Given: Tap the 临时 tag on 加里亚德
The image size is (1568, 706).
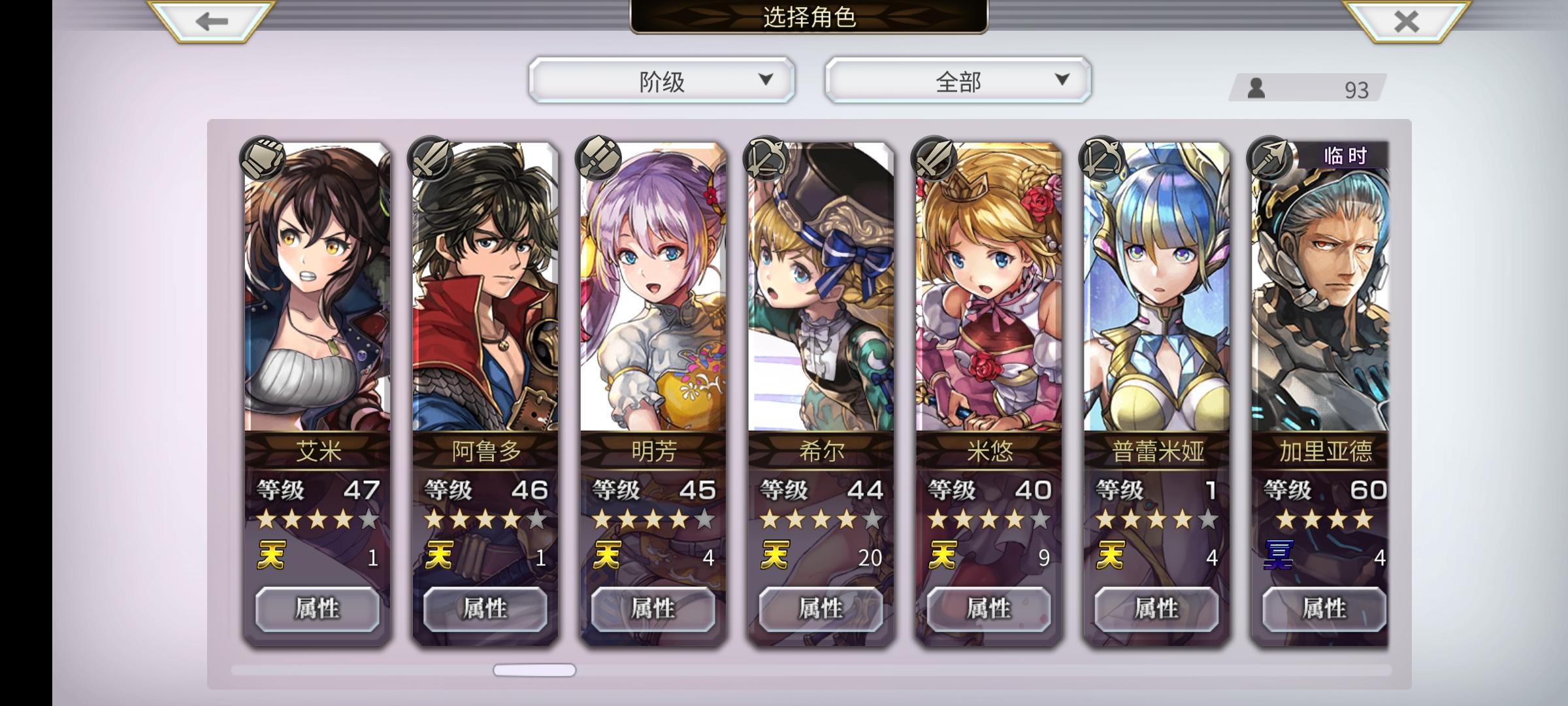Looking at the screenshot, I should (x=1345, y=156).
